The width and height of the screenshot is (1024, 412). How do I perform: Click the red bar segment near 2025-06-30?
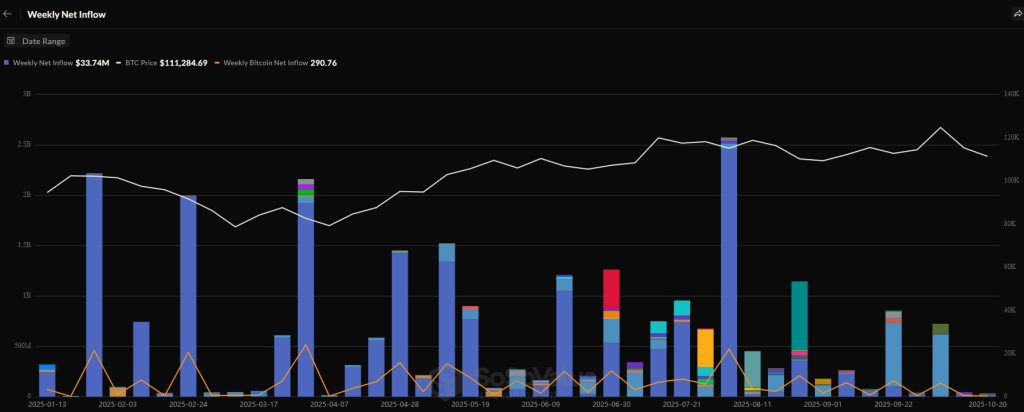click(611, 289)
